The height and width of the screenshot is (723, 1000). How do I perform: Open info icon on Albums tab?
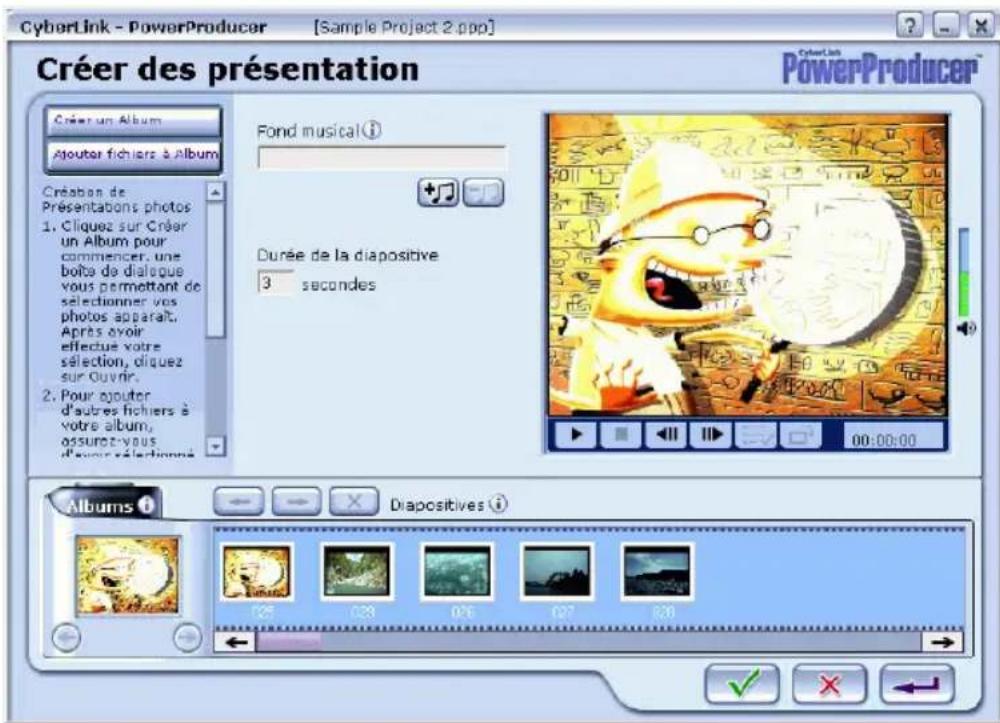(146, 505)
